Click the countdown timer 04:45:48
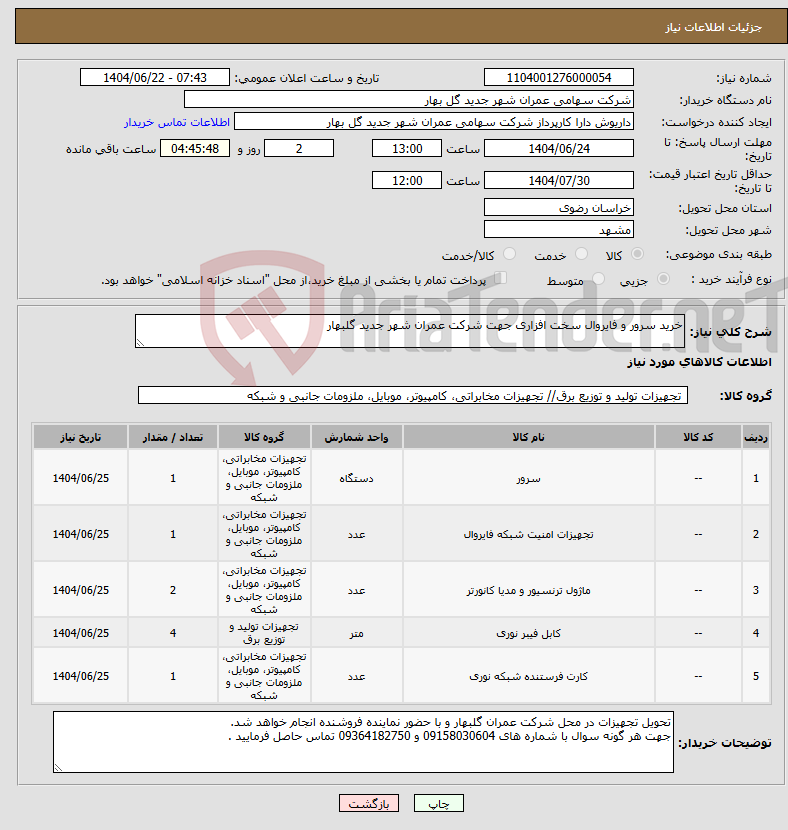788x830 pixels. click(195, 149)
